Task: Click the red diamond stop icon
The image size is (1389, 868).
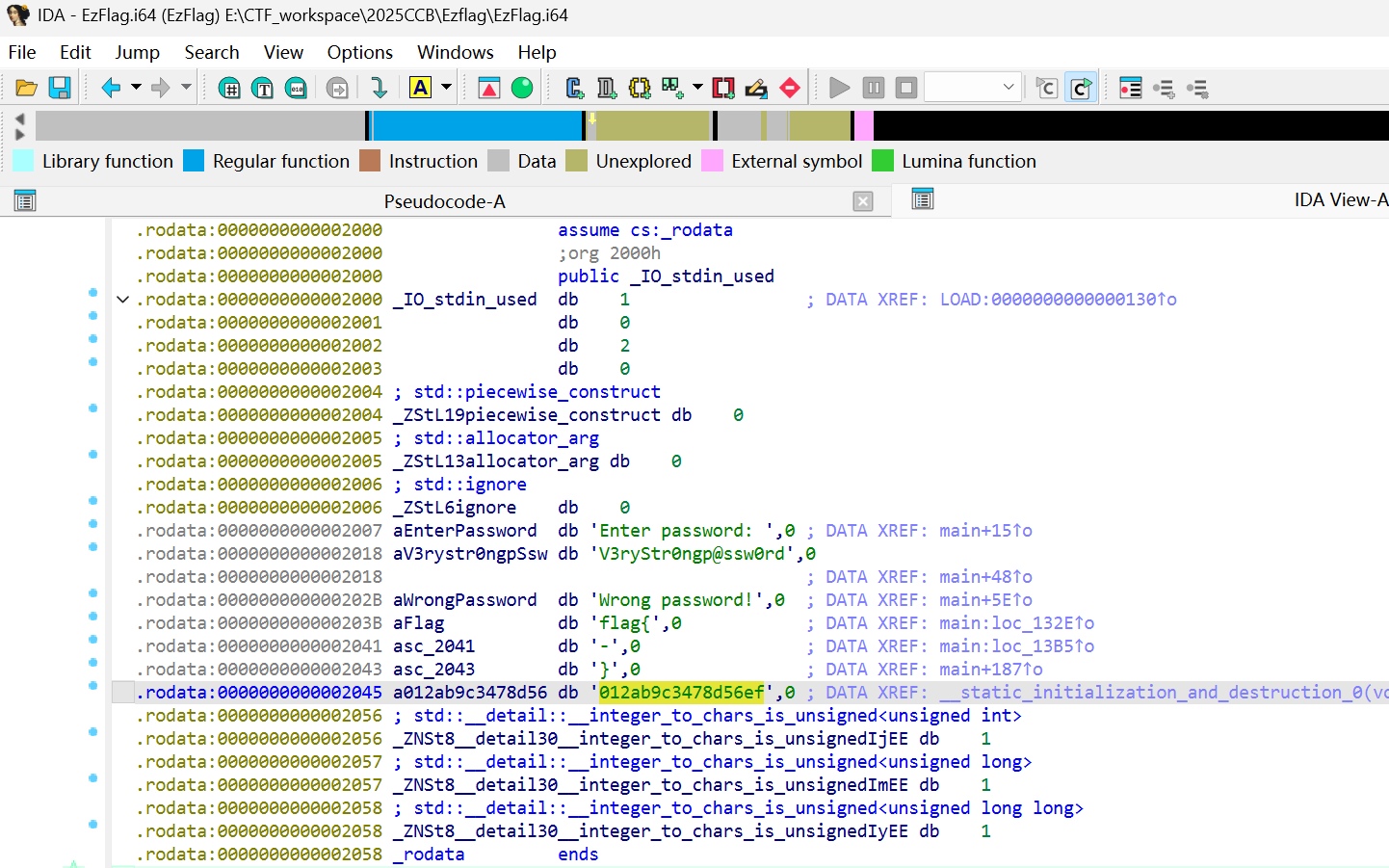Action: (x=790, y=89)
